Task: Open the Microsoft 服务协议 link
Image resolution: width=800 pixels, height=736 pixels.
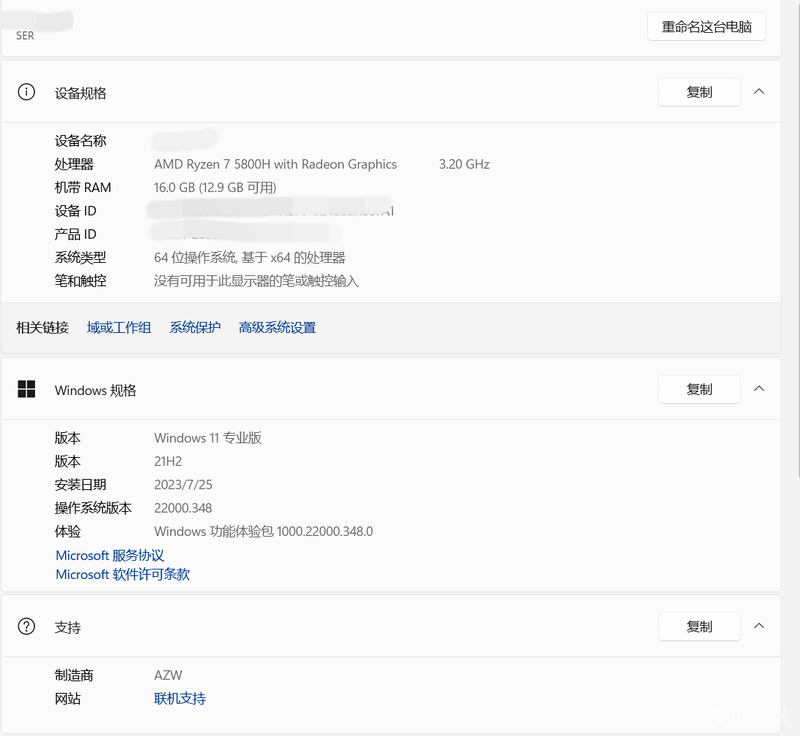Action: 110,555
